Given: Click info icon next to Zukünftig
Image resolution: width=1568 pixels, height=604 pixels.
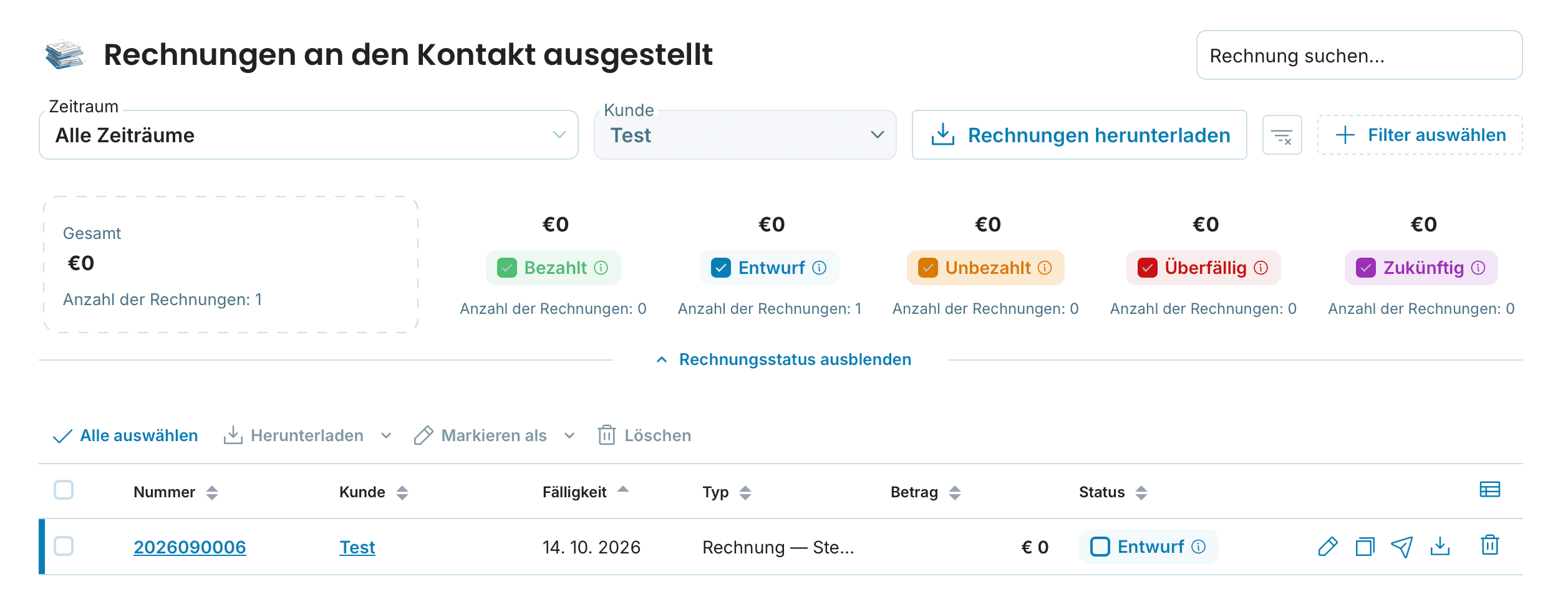Looking at the screenshot, I should (x=1478, y=268).
